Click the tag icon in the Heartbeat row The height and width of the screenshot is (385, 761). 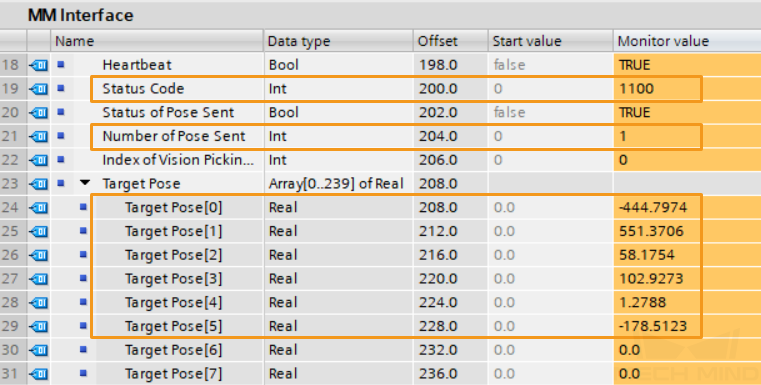point(38,65)
